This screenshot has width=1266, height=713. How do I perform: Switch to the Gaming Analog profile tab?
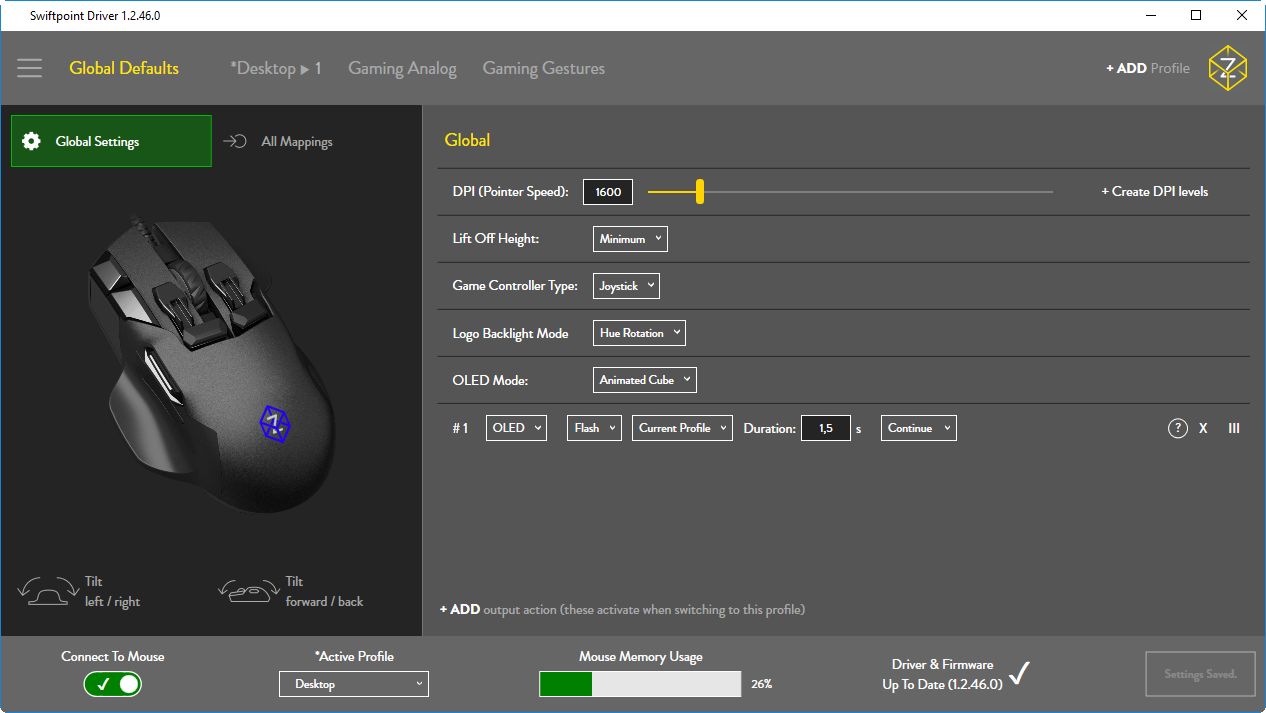[402, 68]
